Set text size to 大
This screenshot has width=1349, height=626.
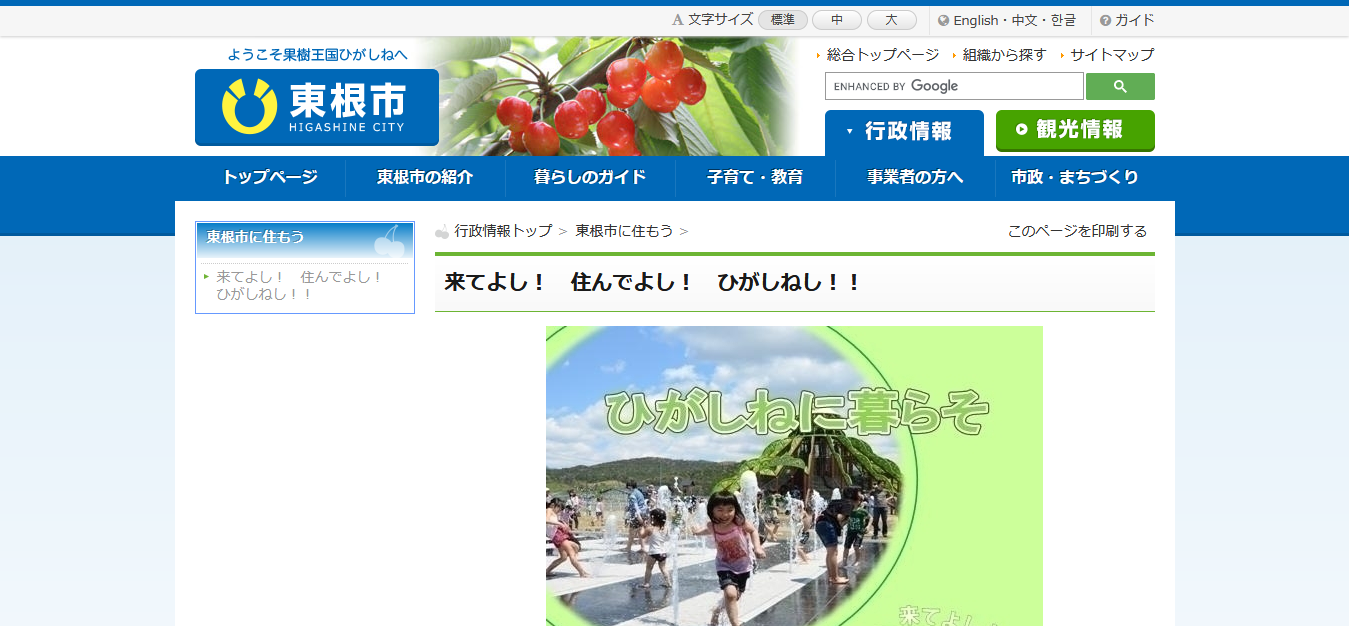[x=891, y=20]
